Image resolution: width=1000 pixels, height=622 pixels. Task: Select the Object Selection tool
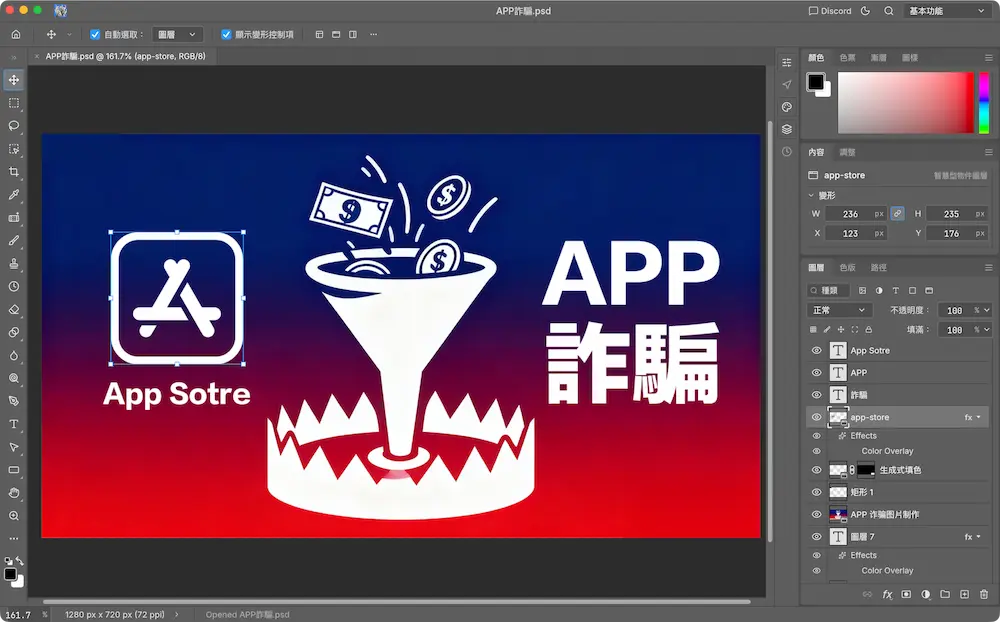(x=13, y=149)
